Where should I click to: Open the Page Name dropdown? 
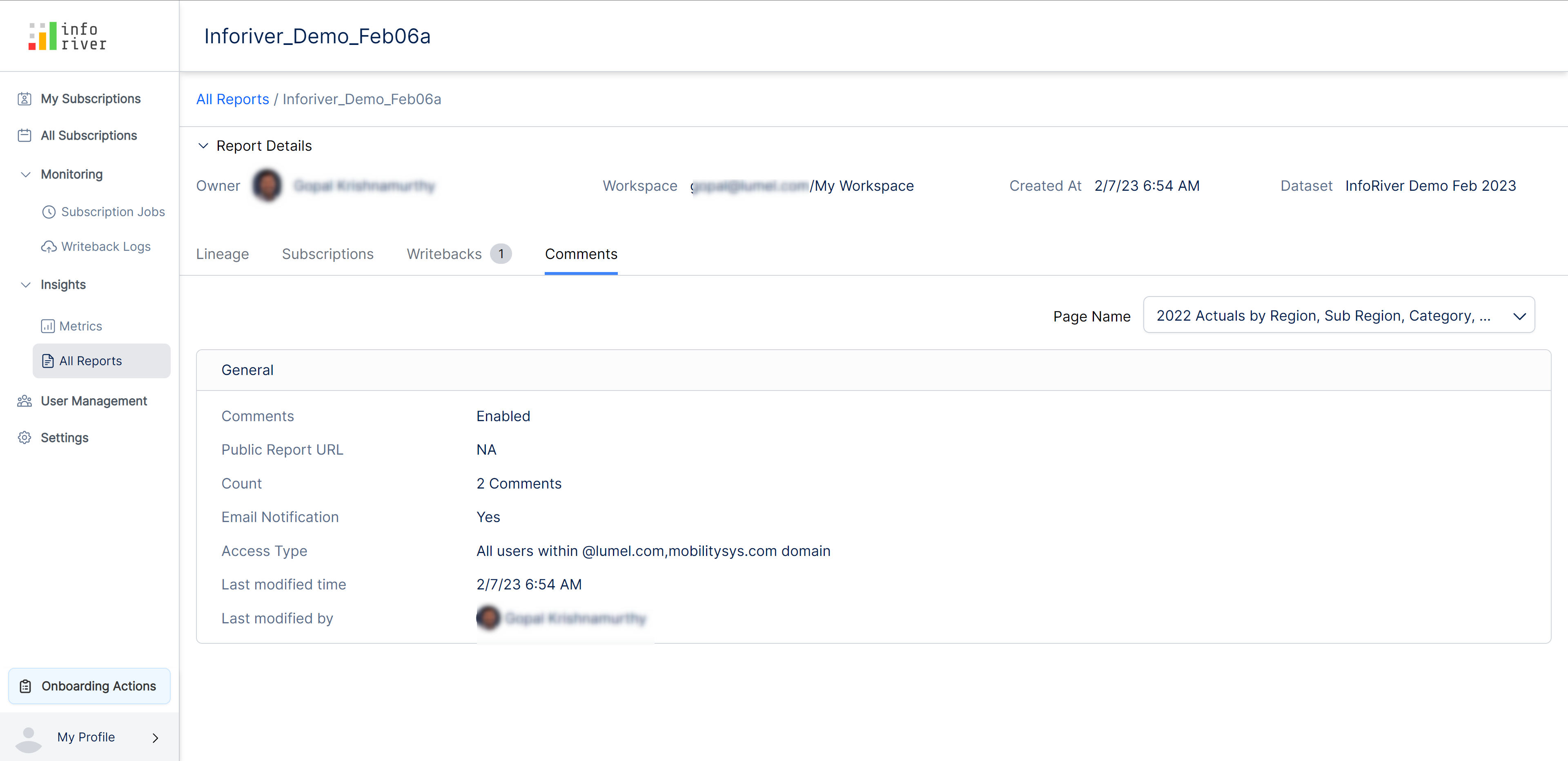tap(1338, 315)
